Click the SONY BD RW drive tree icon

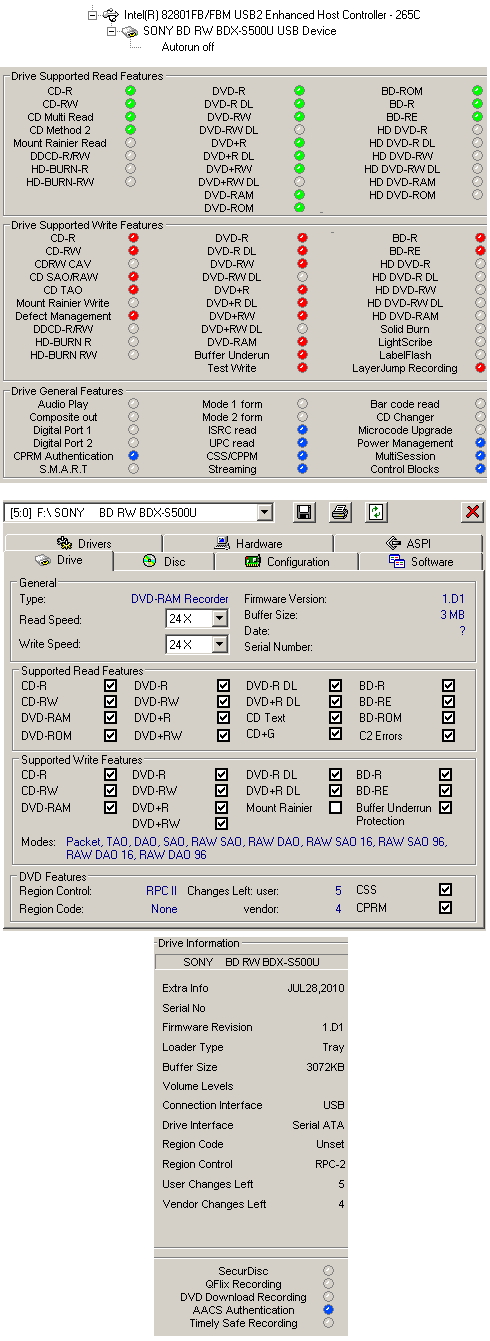coord(130,32)
